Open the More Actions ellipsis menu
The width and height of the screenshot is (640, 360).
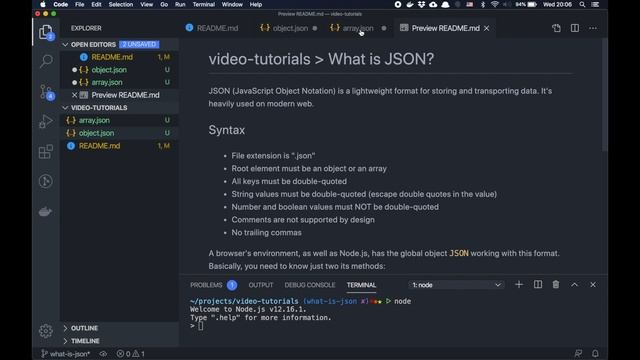coord(593,28)
